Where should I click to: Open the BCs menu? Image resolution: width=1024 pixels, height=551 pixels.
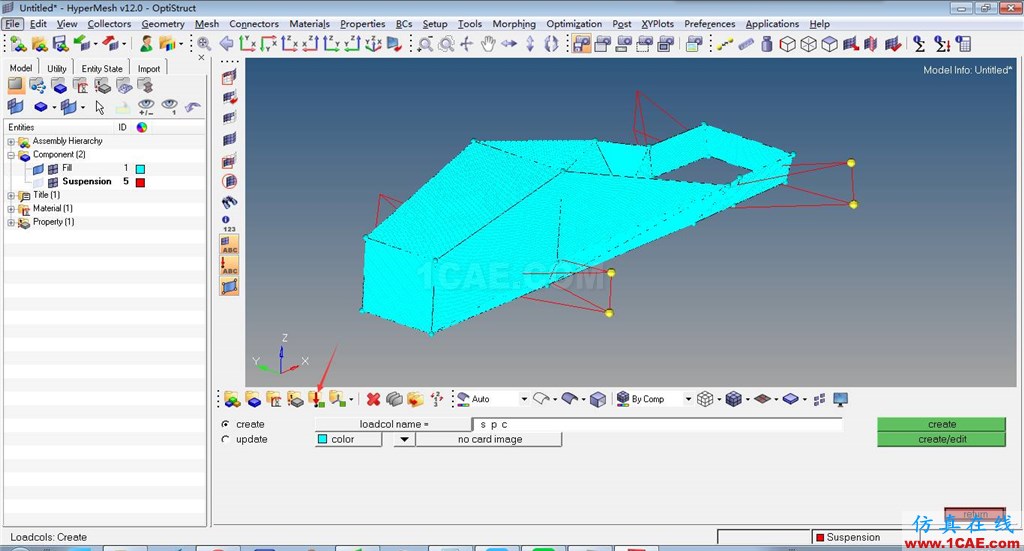(x=404, y=24)
